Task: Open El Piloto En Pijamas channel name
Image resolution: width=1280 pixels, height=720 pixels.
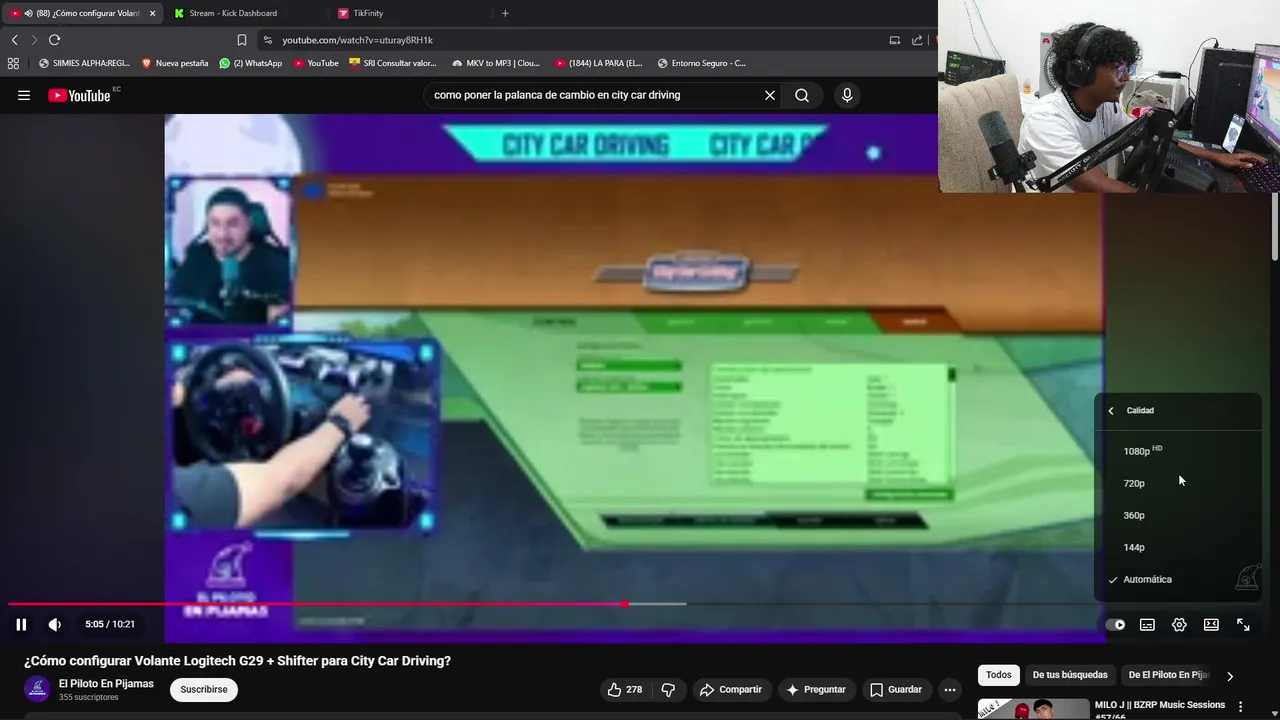Action: click(x=106, y=684)
